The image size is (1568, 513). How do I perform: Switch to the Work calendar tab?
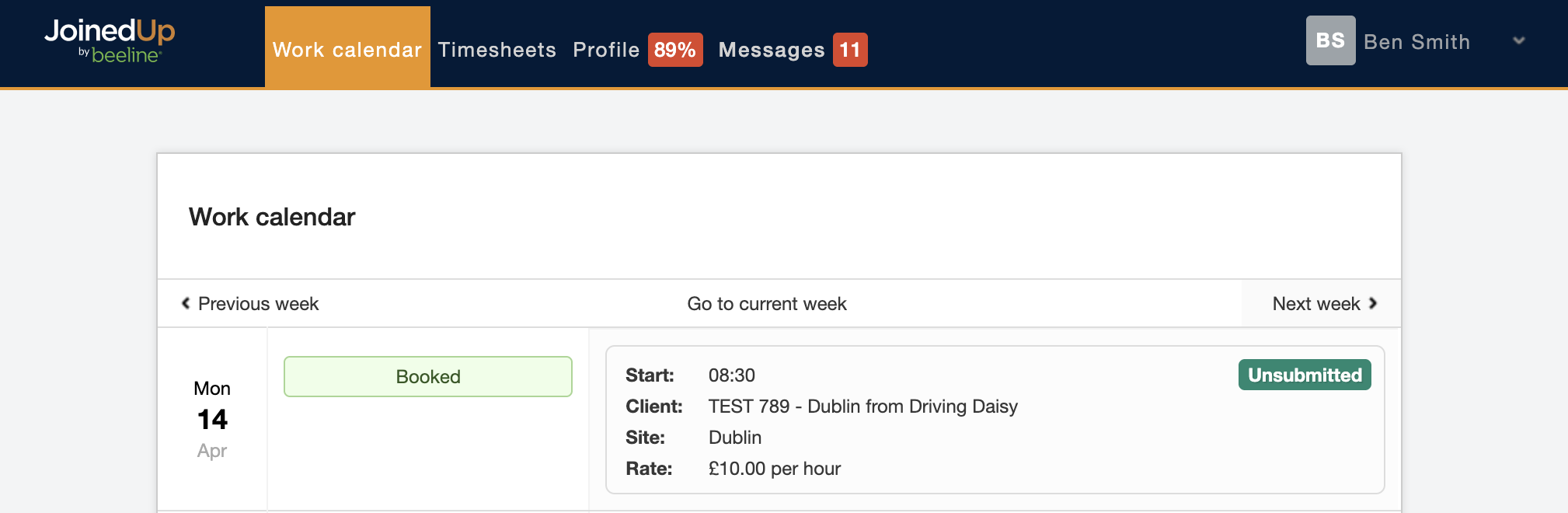(347, 50)
